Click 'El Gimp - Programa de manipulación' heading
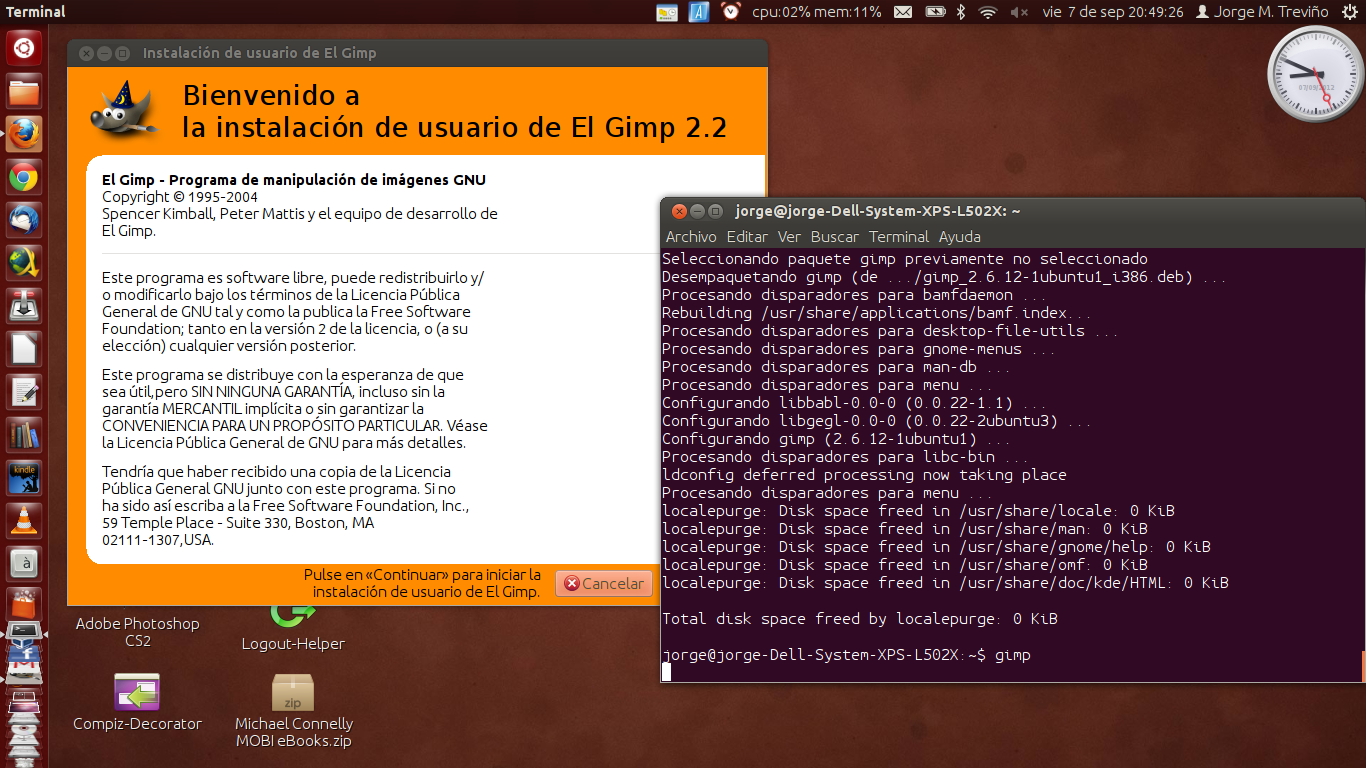Viewport: 1366px width, 768px height. 294,180
